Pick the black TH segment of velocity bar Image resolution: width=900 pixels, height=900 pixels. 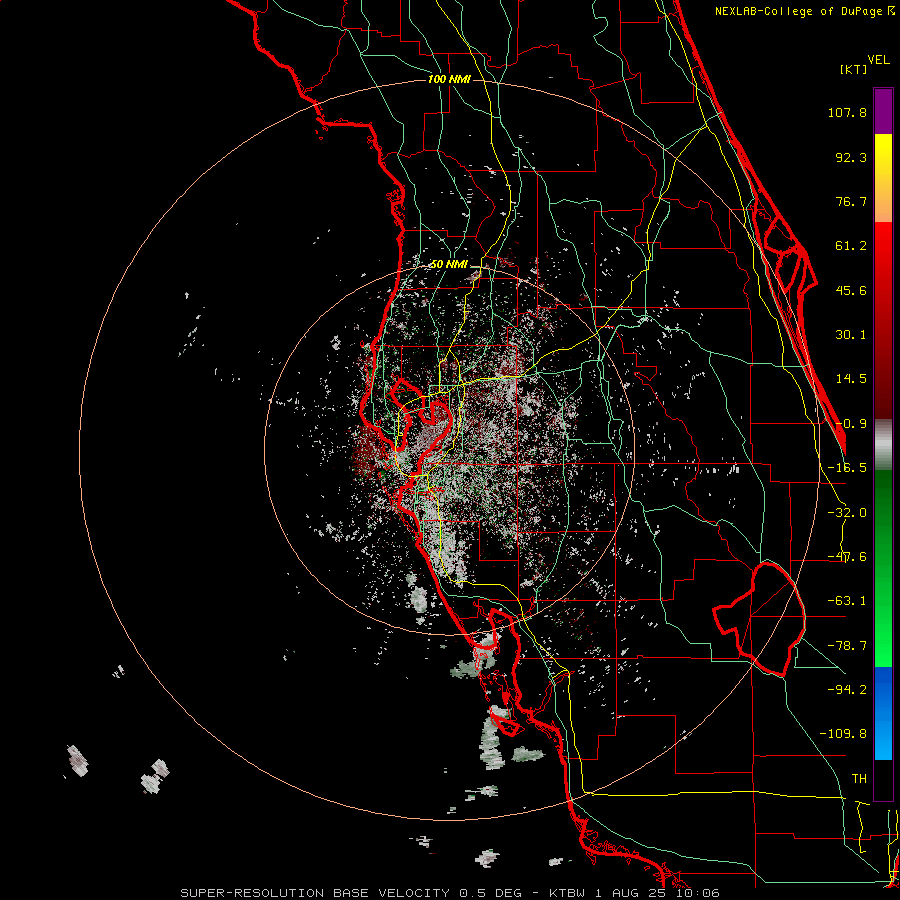(x=883, y=779)
